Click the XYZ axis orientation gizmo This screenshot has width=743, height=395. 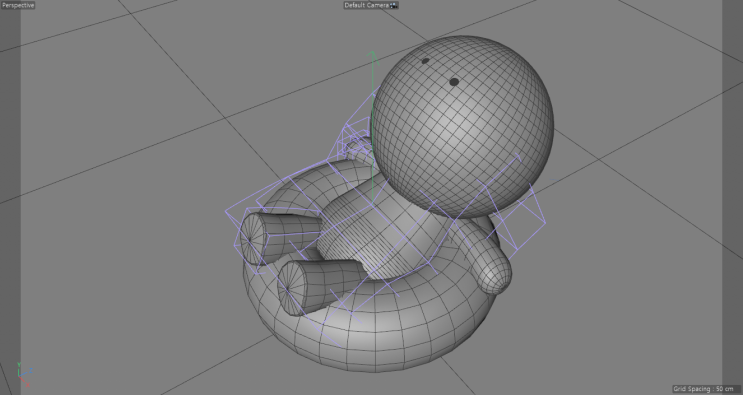tap(24, 375)
